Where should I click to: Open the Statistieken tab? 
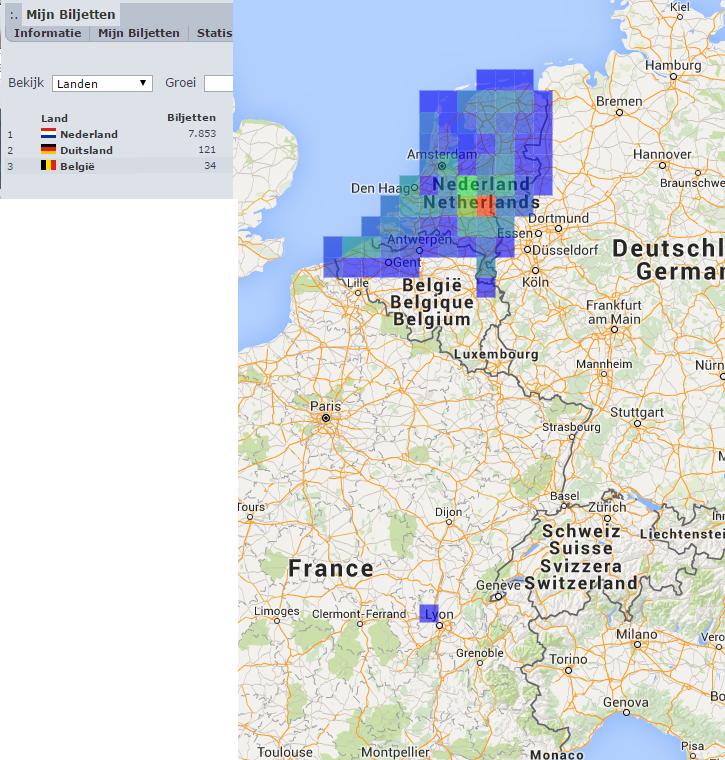click(x=214, y=33)
